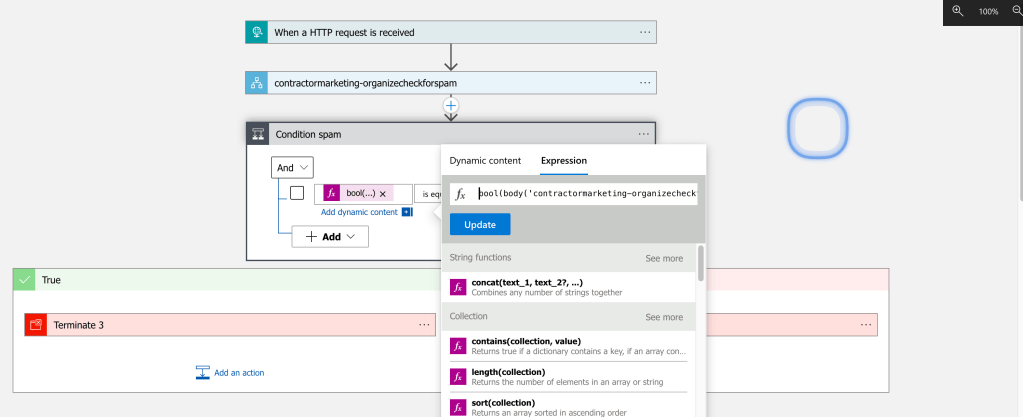Click the plus insert-step button between actions
The image size is (1023, 417).
[451, 105]
